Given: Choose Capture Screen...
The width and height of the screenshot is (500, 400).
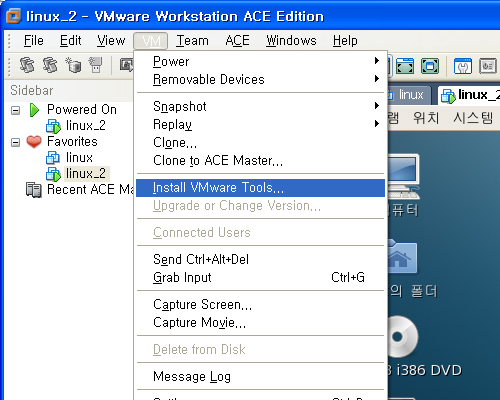Looking at the screenshot, I should pos(260,304).
